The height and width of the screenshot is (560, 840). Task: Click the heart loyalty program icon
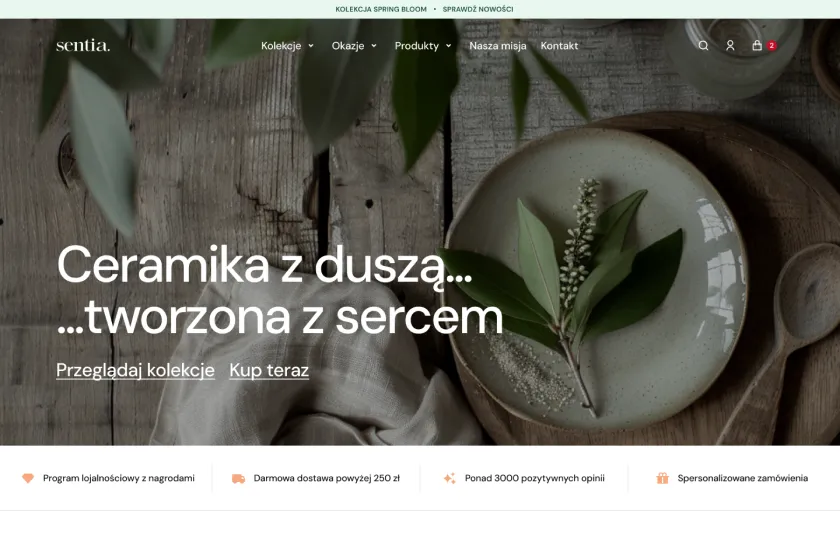click(x=28, y=478)
